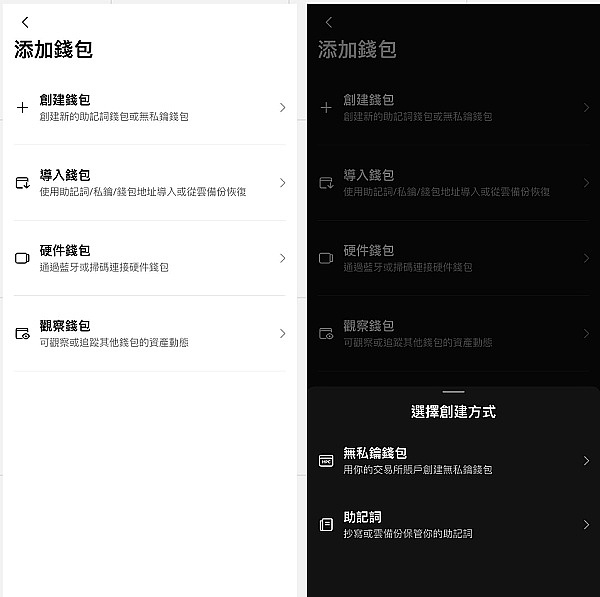
Task: Click the plus icon for 創建錢包
Action: click(x=22, y=108)
